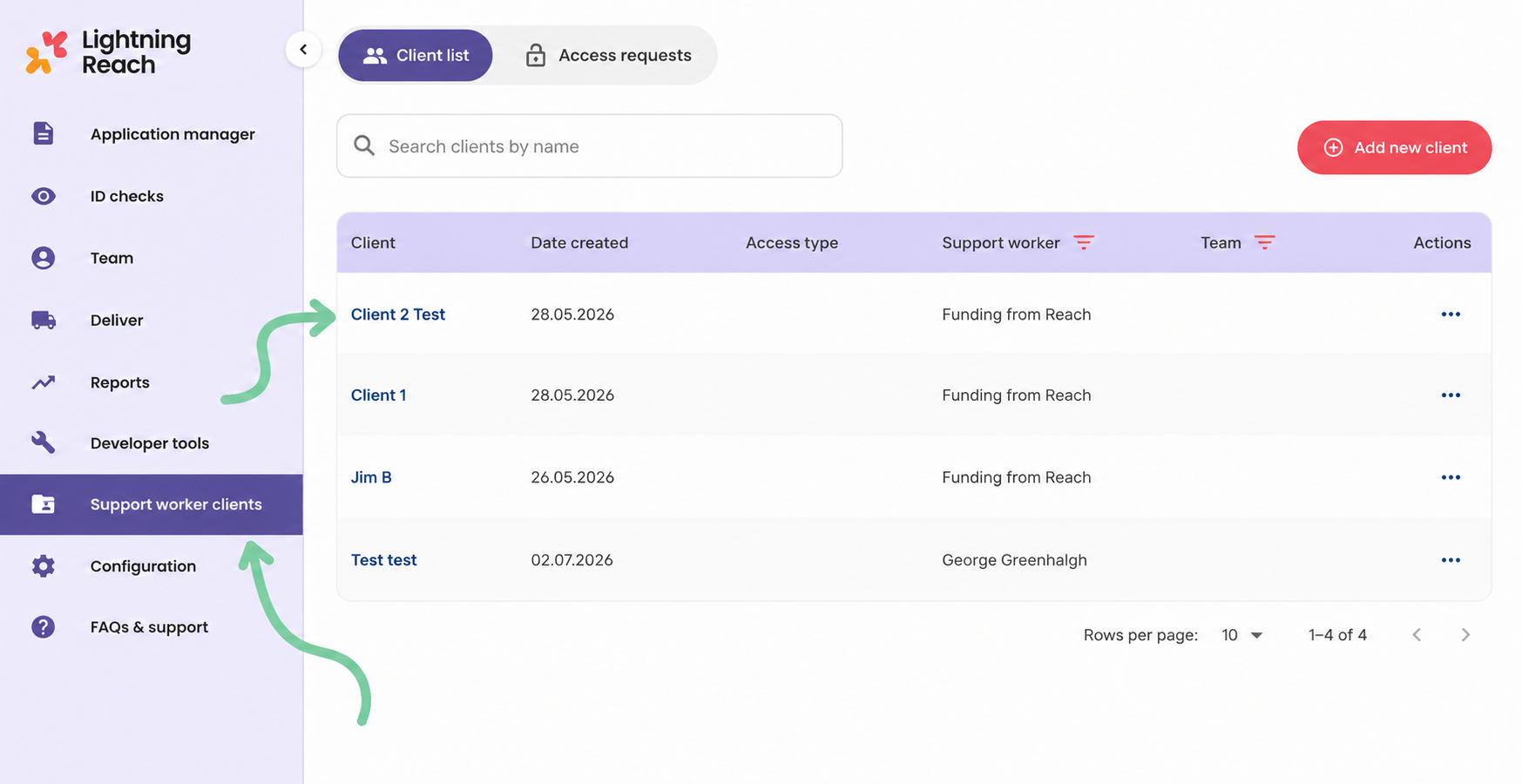Click the ID checks eye icon
Screen dimensions: 1522x784
[x=43, y=196]
